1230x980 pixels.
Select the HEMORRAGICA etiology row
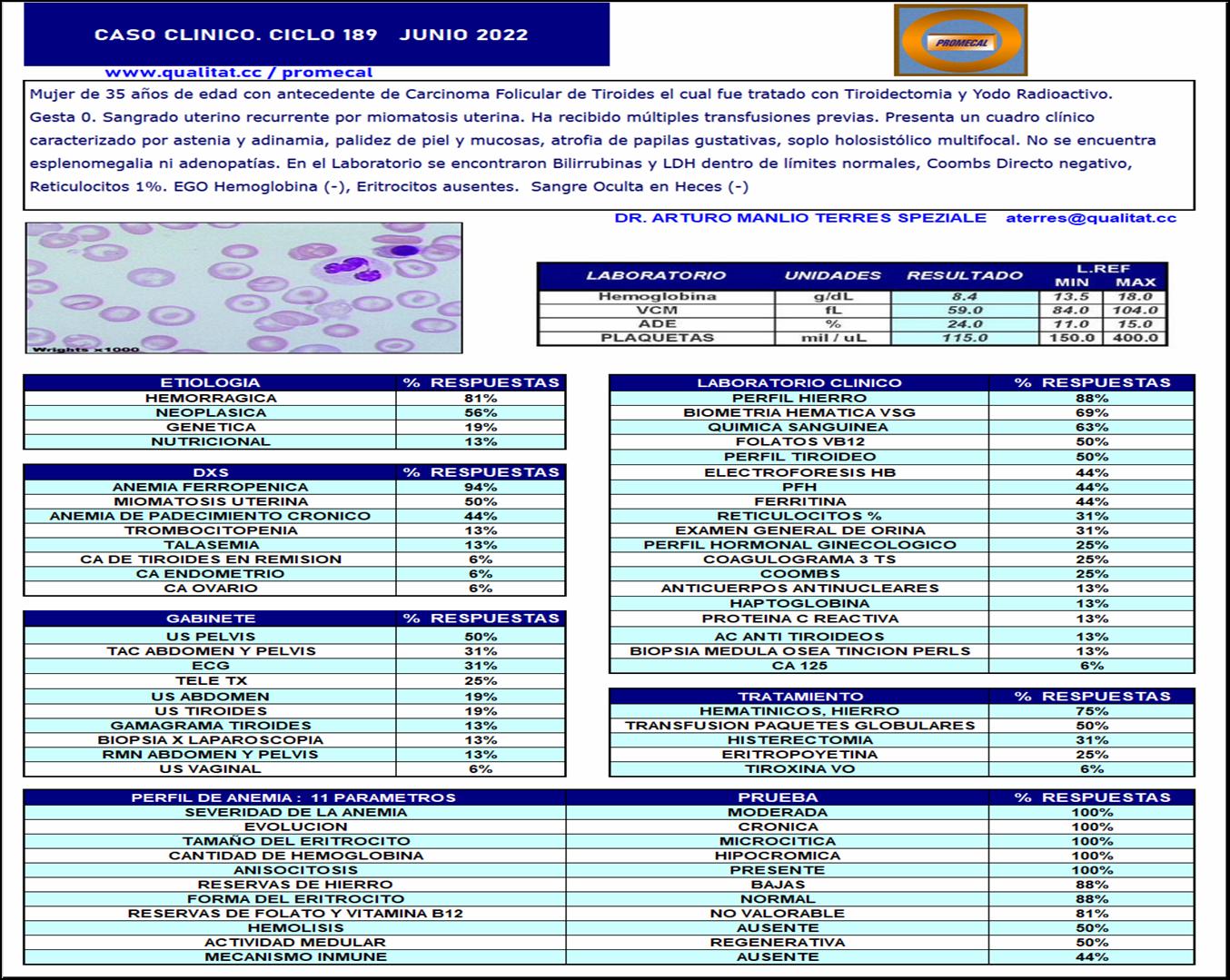point(294,398)
